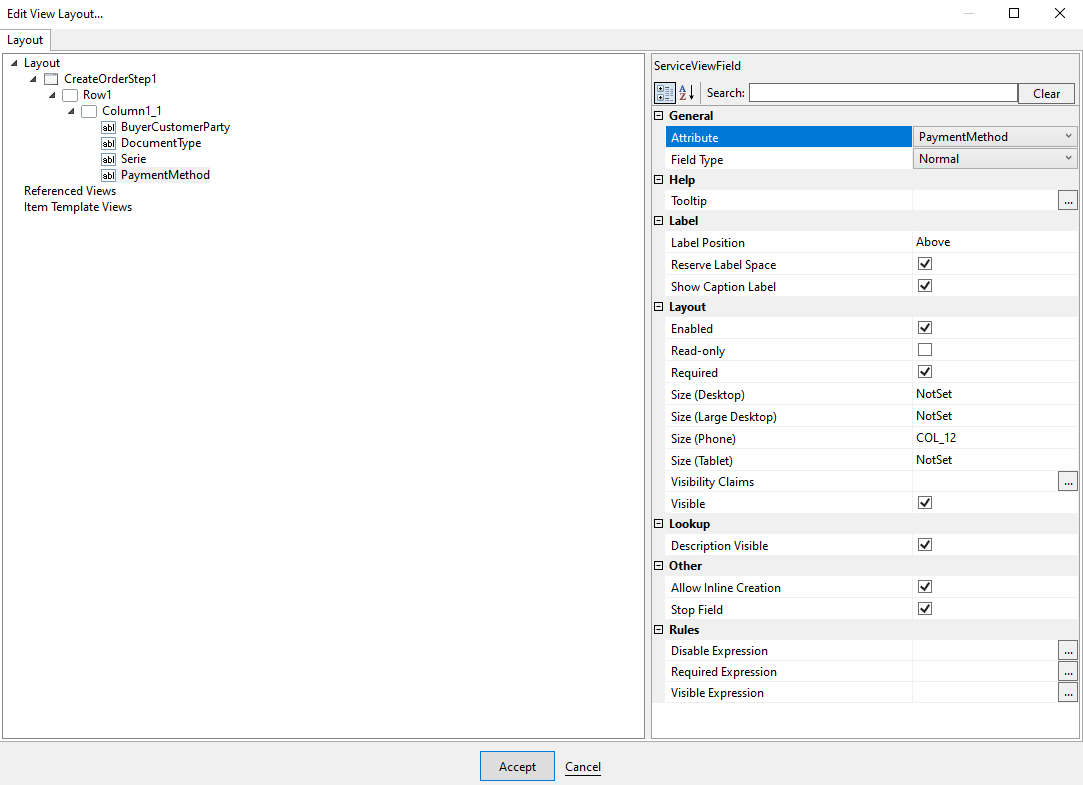The height and width of the screenshot is (785, 1083).
Task: Select Size (Large Desktop) NotSet value
Action: 934,416
